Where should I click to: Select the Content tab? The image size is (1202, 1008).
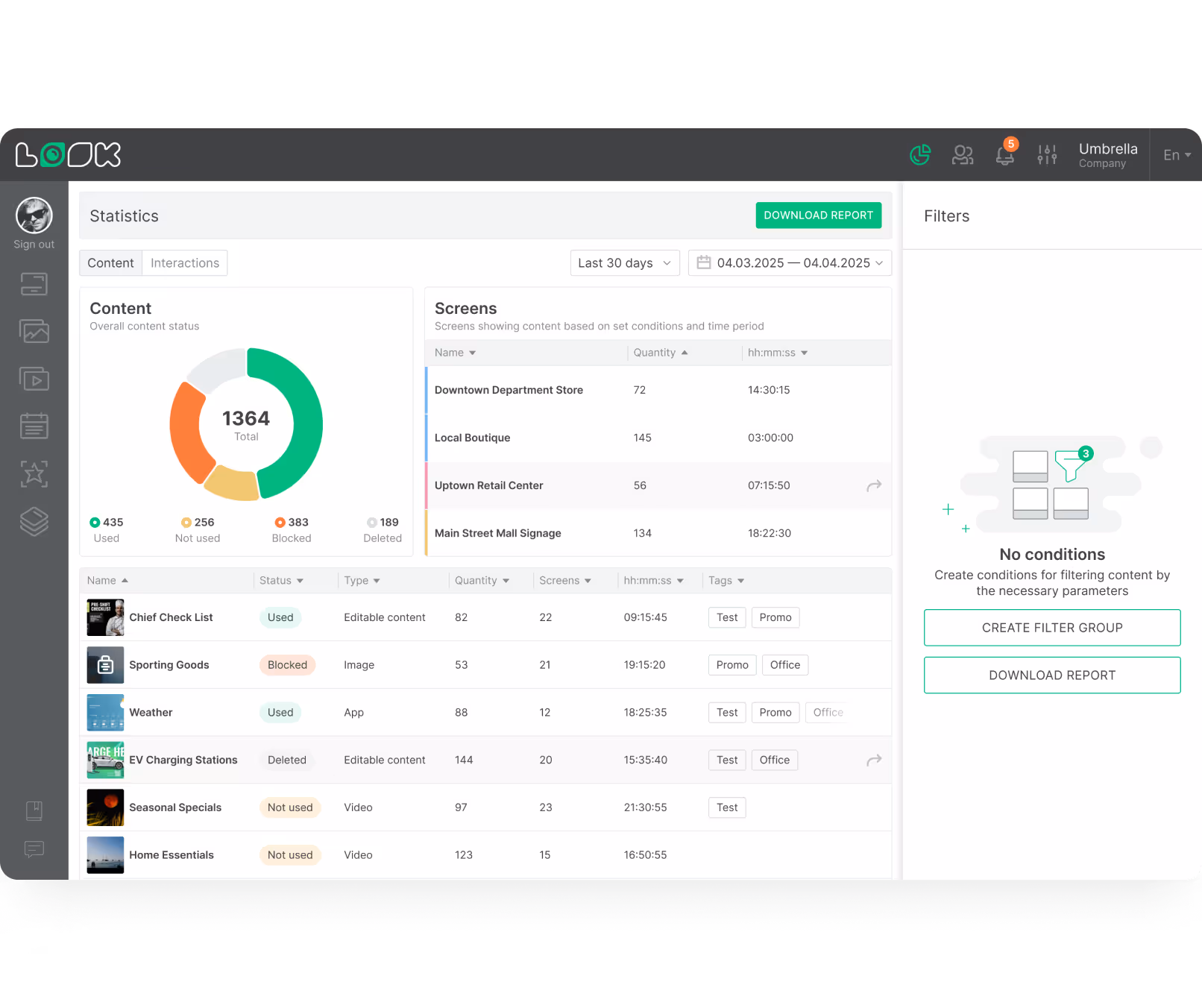pyautogui.click(x=110, y=262)
